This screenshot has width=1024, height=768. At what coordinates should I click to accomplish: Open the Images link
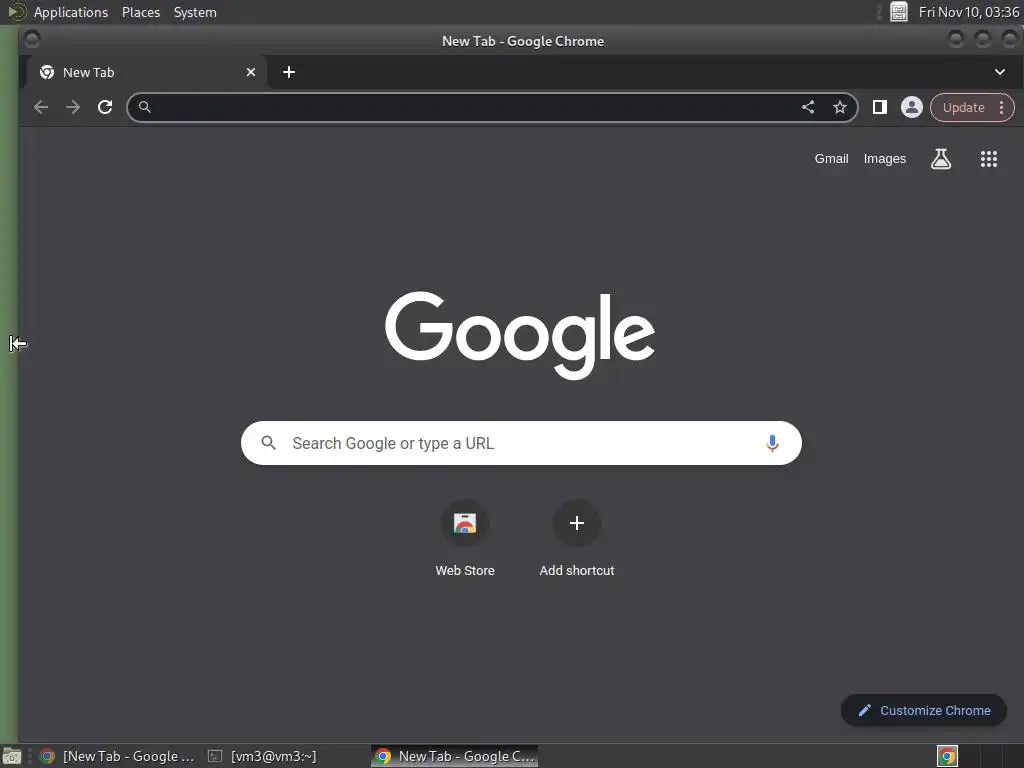tap(885, 159)
